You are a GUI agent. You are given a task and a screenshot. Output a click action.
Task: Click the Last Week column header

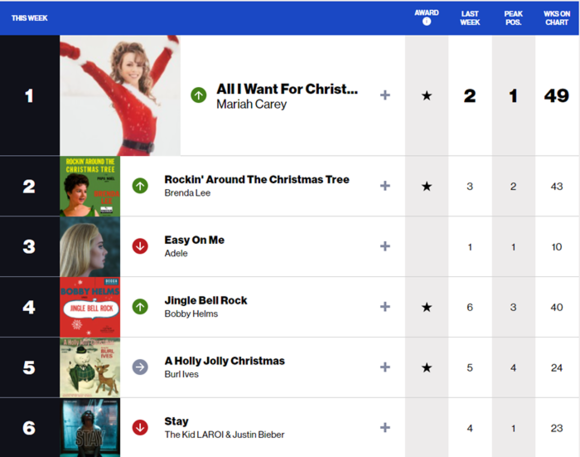(x=470, y=18)
